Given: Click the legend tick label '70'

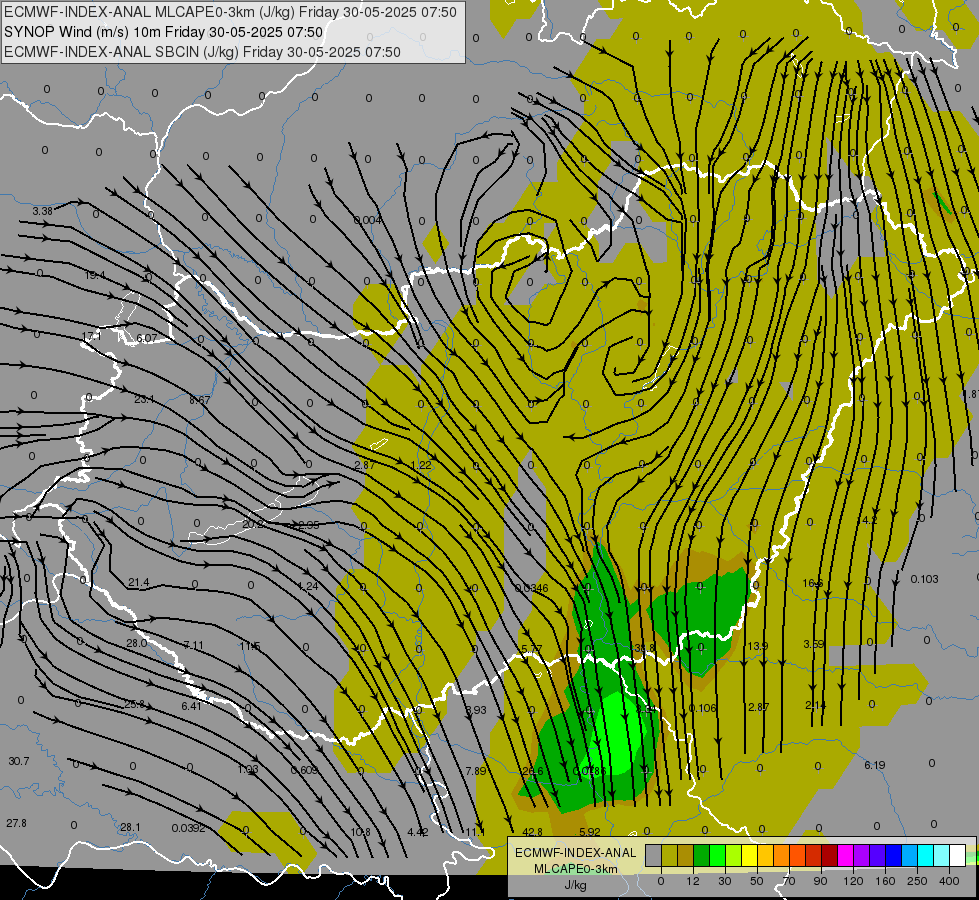Looking at the screenshot, I should coord(789,881).
